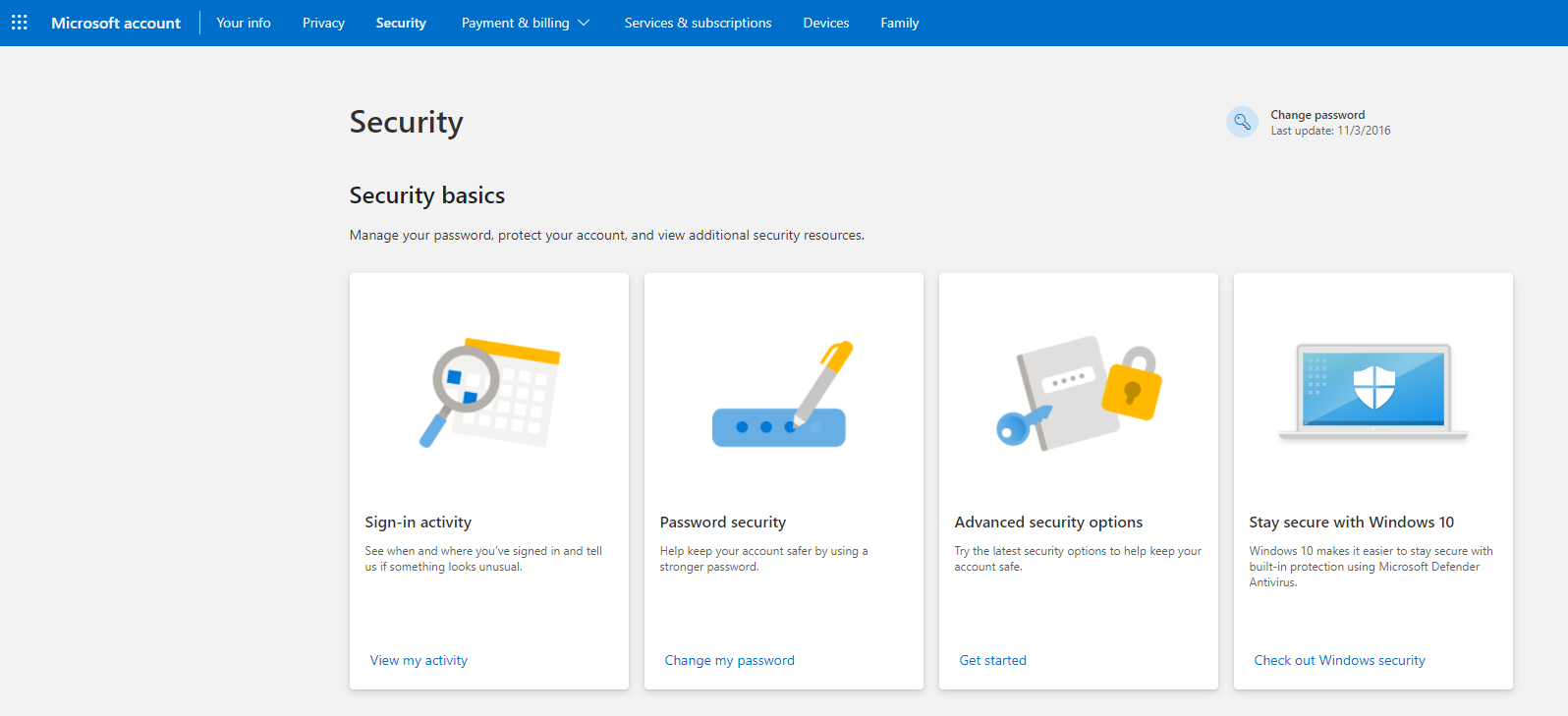Go to the Privacy tab

(323, 23)
